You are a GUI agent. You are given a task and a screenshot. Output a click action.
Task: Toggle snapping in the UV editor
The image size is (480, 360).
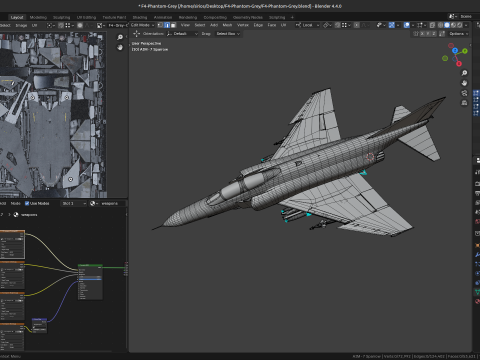(x=61, y=25)
